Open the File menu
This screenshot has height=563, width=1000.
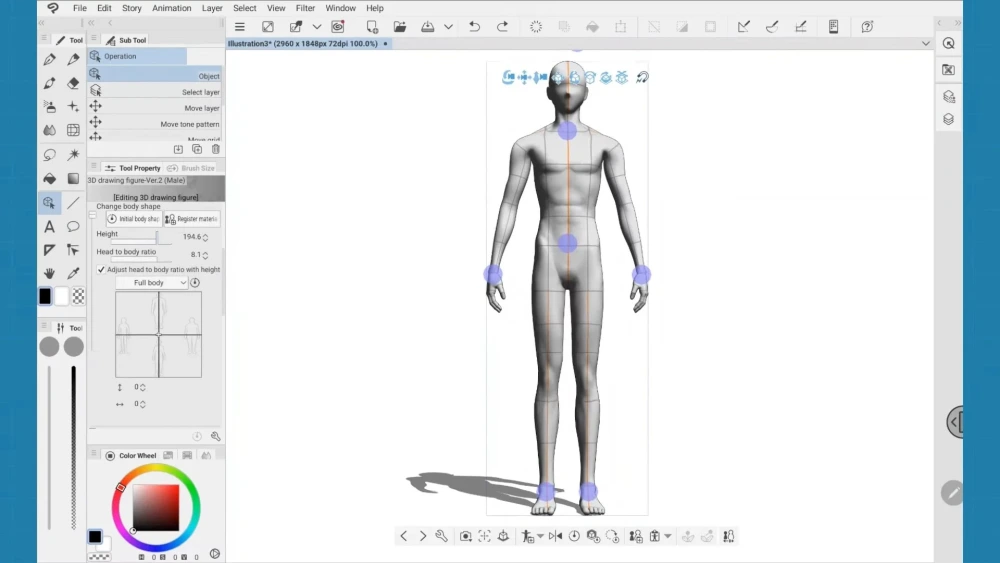click(x=80, y=8)
